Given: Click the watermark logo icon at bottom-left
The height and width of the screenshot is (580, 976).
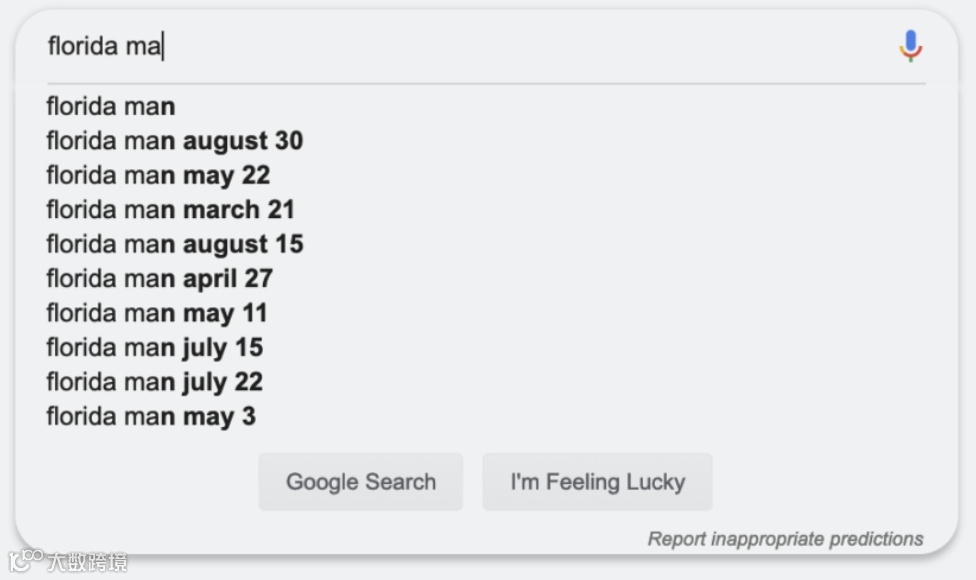Looking at the screenshot, I should [26, 560].
